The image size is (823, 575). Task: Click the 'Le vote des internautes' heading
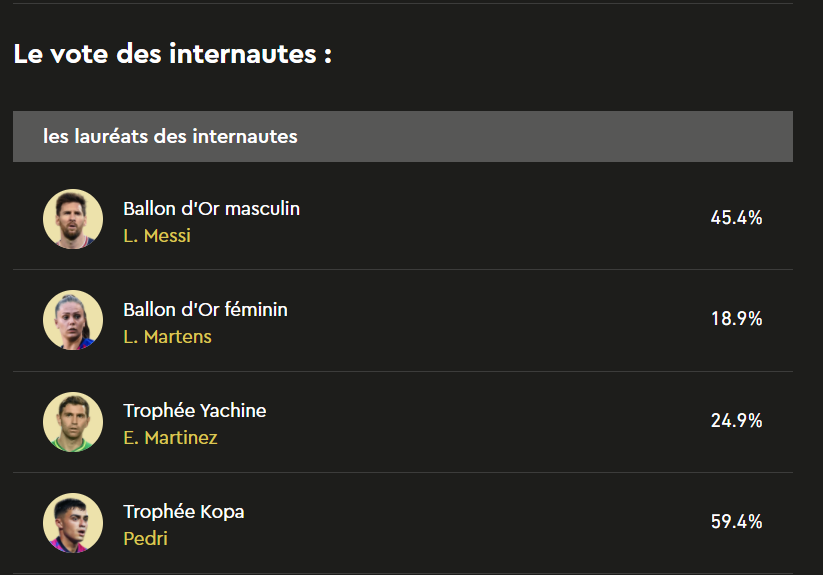coord(173,54)
